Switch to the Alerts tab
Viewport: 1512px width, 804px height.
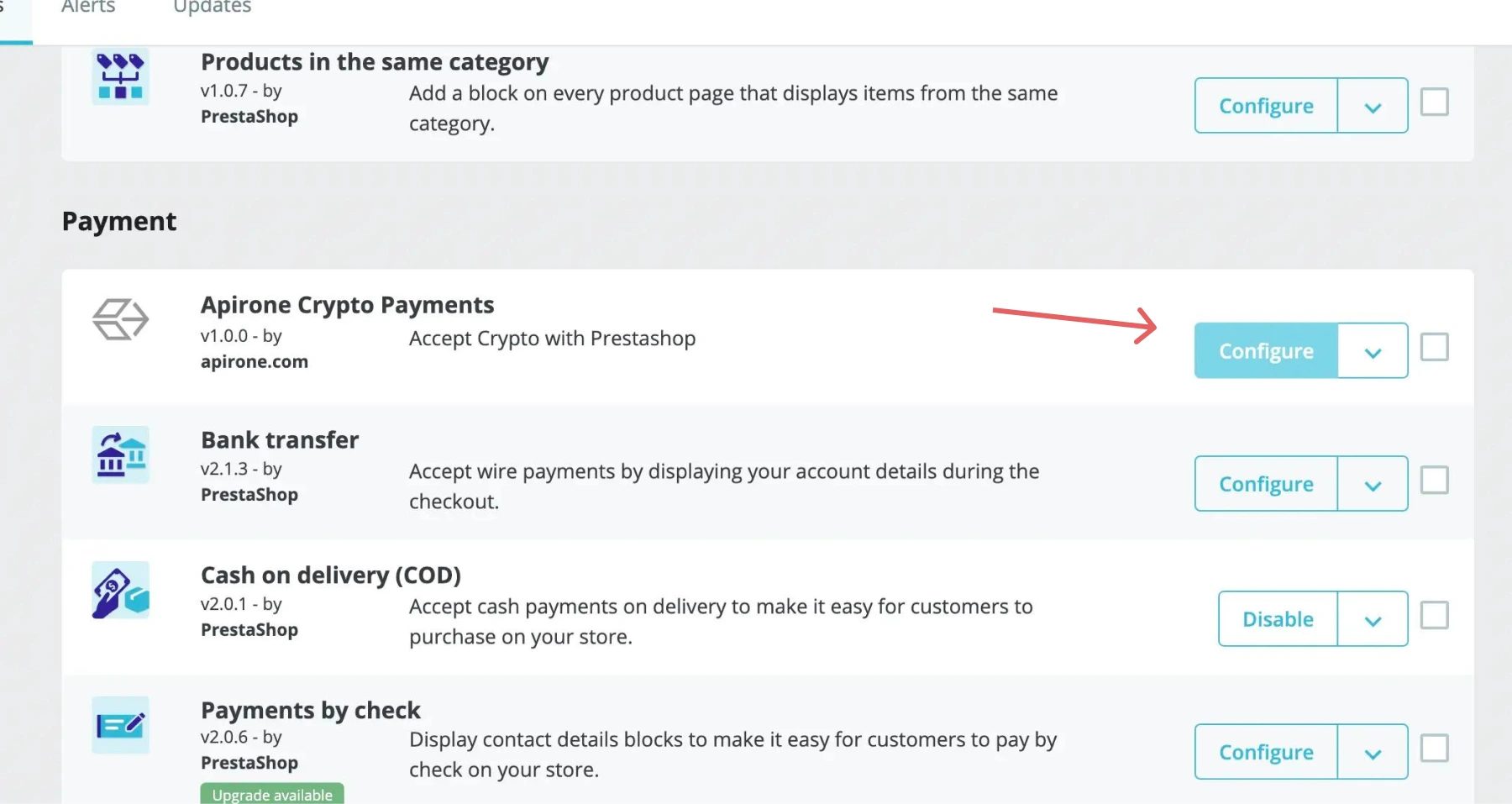88,7
